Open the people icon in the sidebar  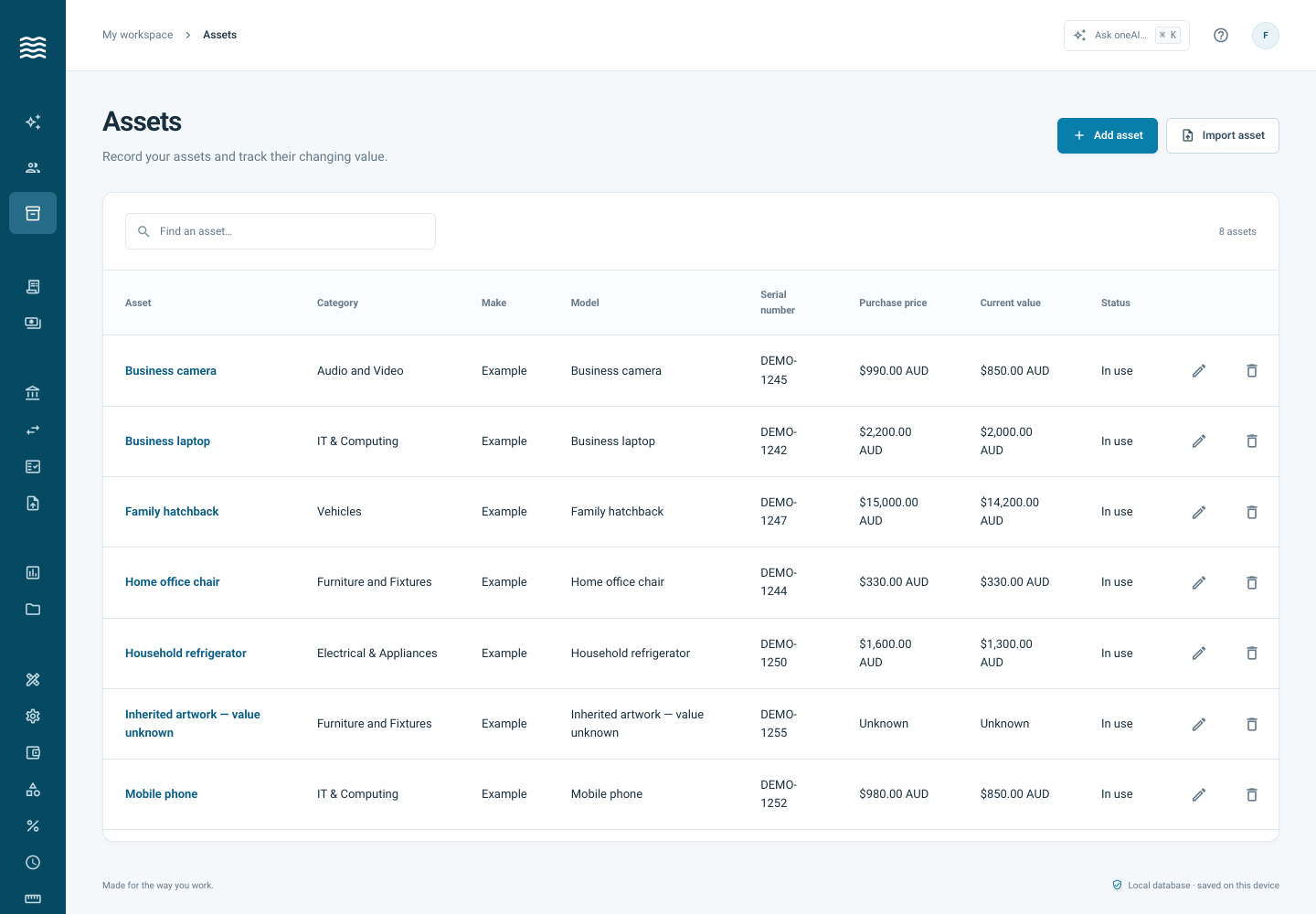click(x=33, y=168)
